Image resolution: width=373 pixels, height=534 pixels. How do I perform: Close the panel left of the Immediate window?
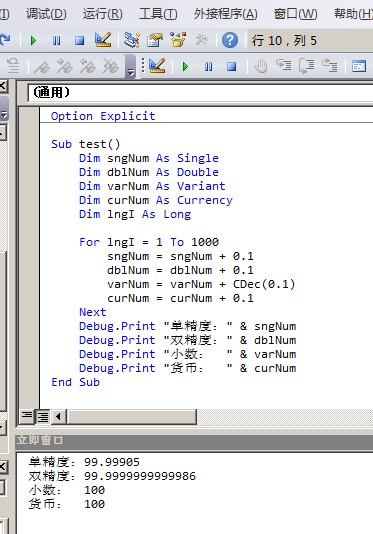coord(3,466)
